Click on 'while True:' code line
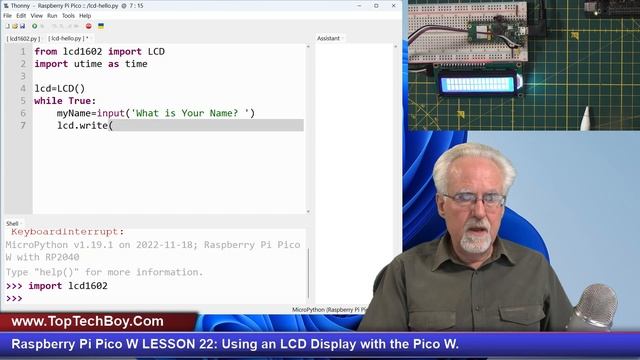 (65, 101)
